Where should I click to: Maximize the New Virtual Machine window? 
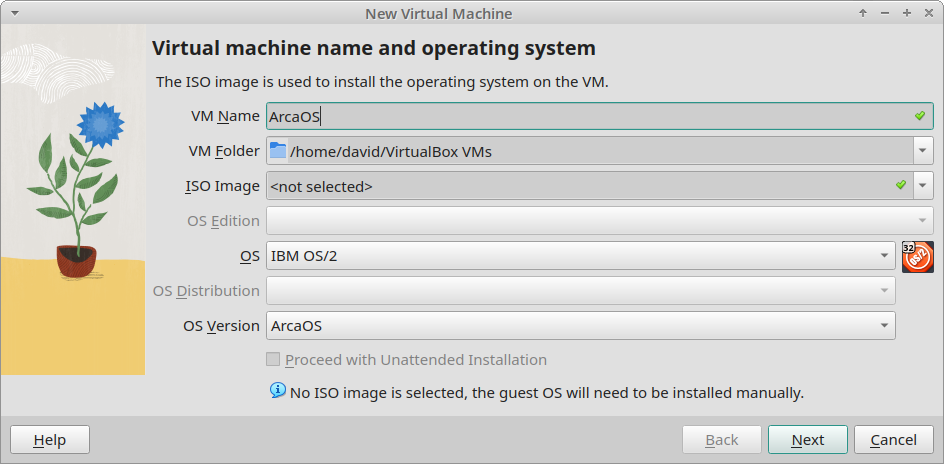pyautogui.click(x=907, y=13)
